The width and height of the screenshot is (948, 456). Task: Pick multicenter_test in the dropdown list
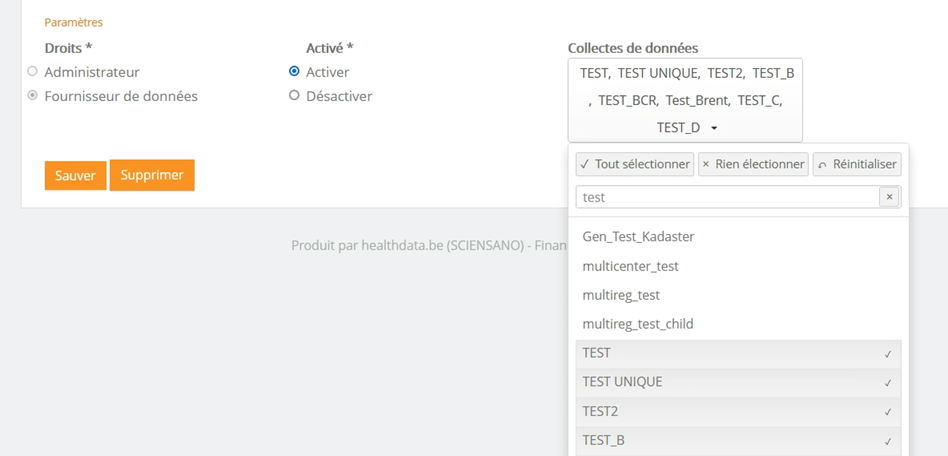630,266
